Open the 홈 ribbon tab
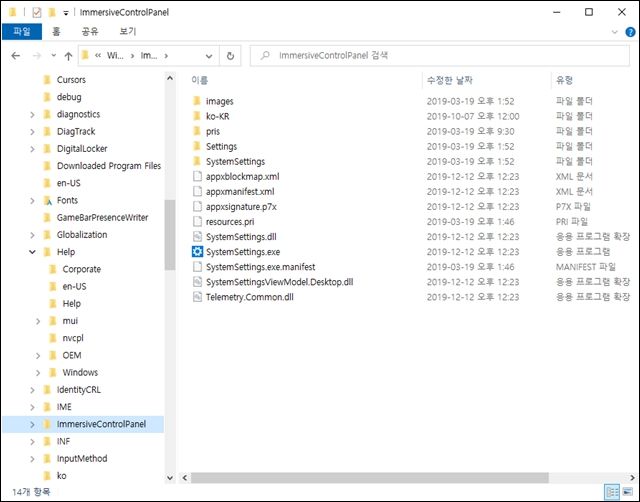 coord(56,31)
